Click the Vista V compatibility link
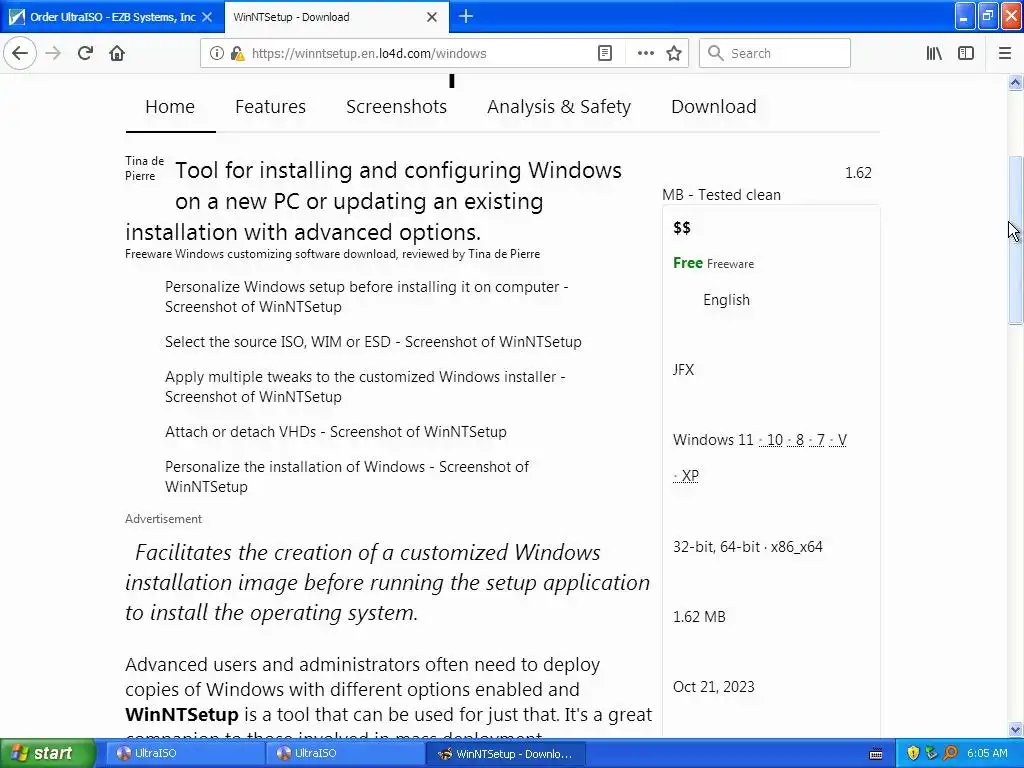The width and height of the screenshot is (1024, 768). 839,440
